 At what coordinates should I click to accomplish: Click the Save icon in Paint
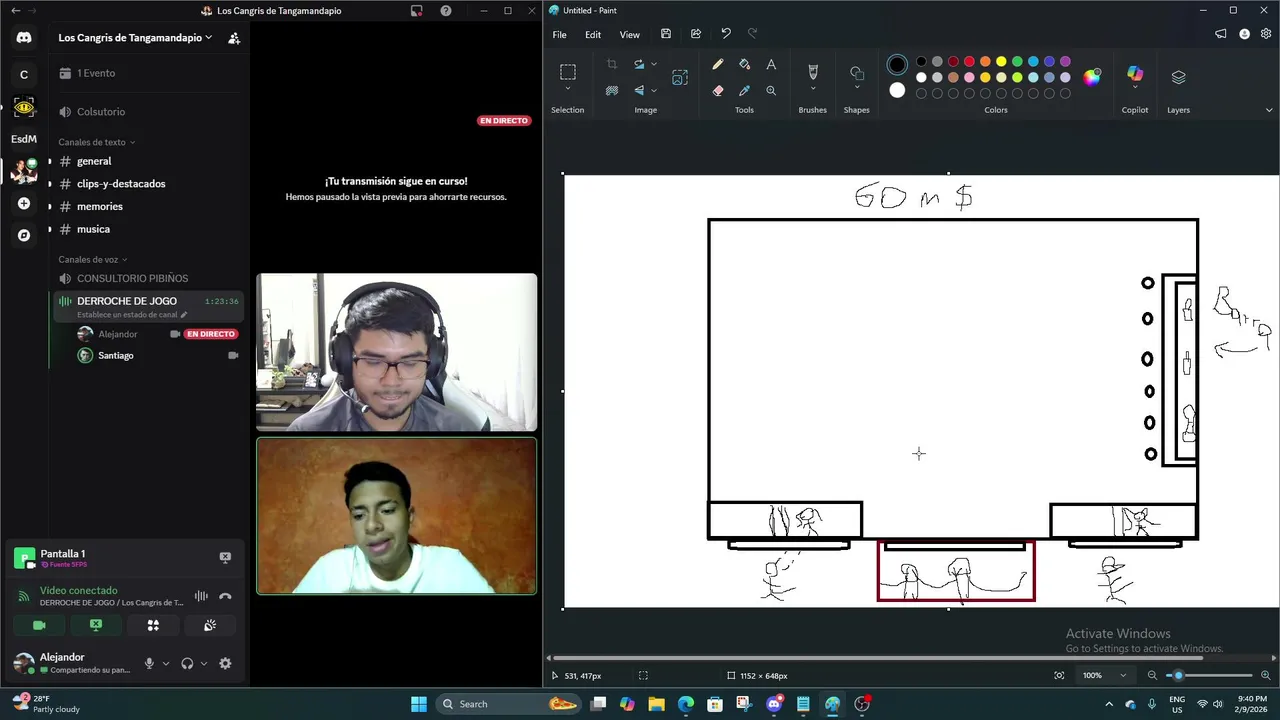(x=666, y=34)
